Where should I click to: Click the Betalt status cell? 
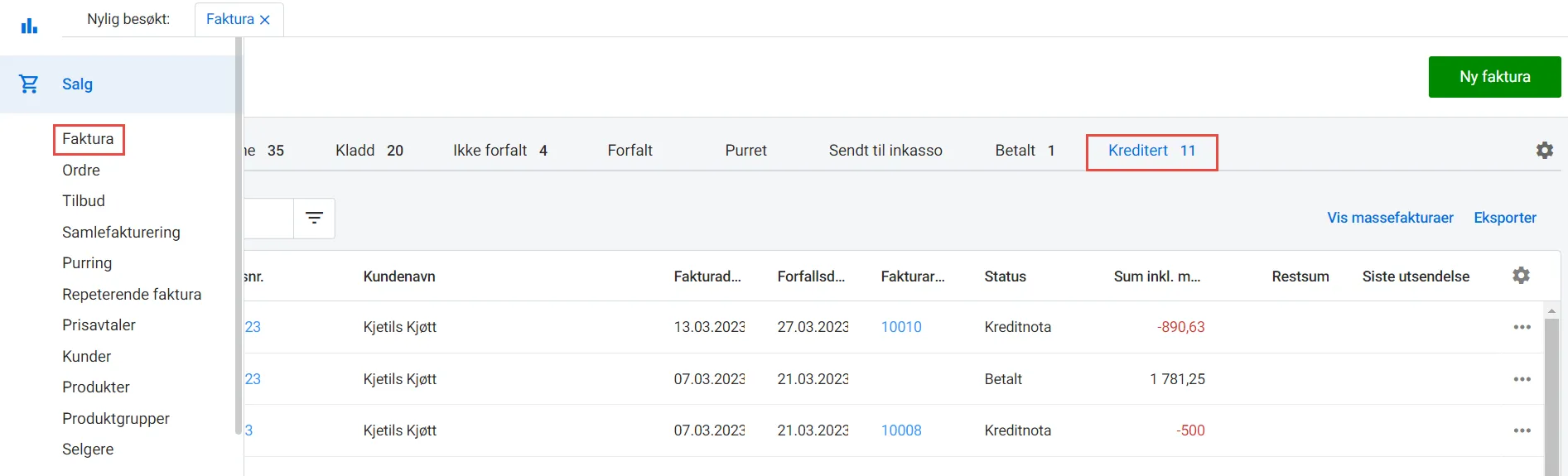click(x=1003, y=379)
